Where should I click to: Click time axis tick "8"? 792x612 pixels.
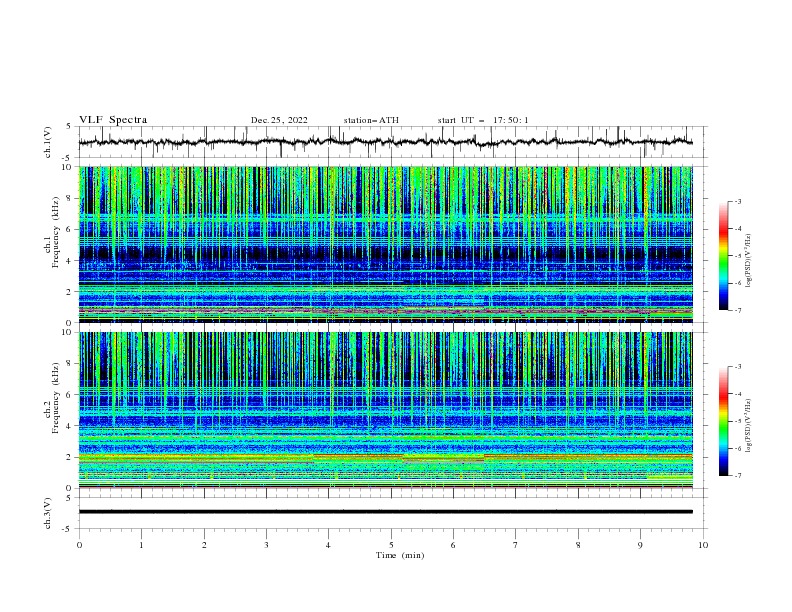tap(578, 545)
